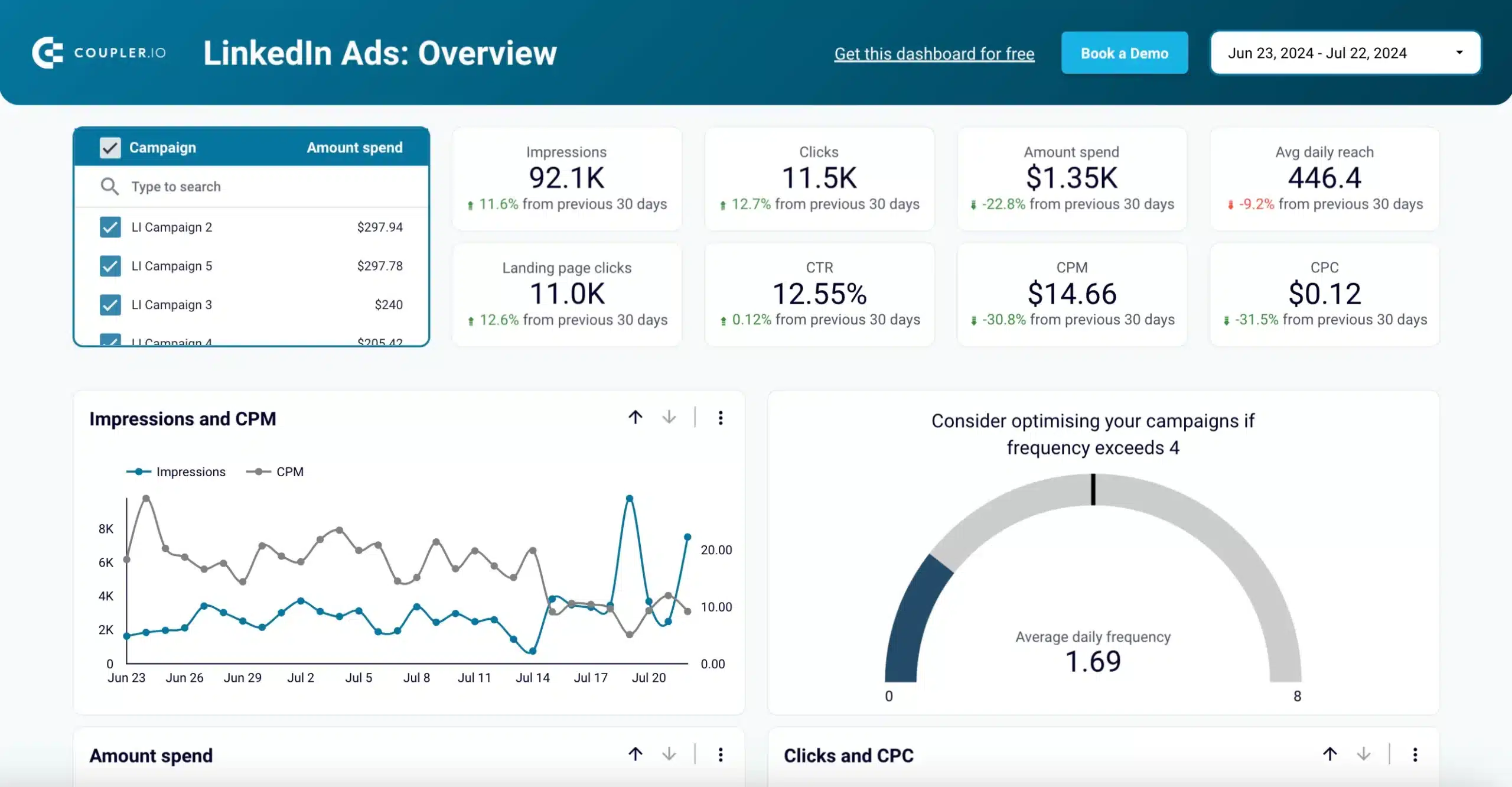Viewport: 1512px width, 787px height.
Task: Click LI Campaign 3 amount $240
Action: pos(389,305)
